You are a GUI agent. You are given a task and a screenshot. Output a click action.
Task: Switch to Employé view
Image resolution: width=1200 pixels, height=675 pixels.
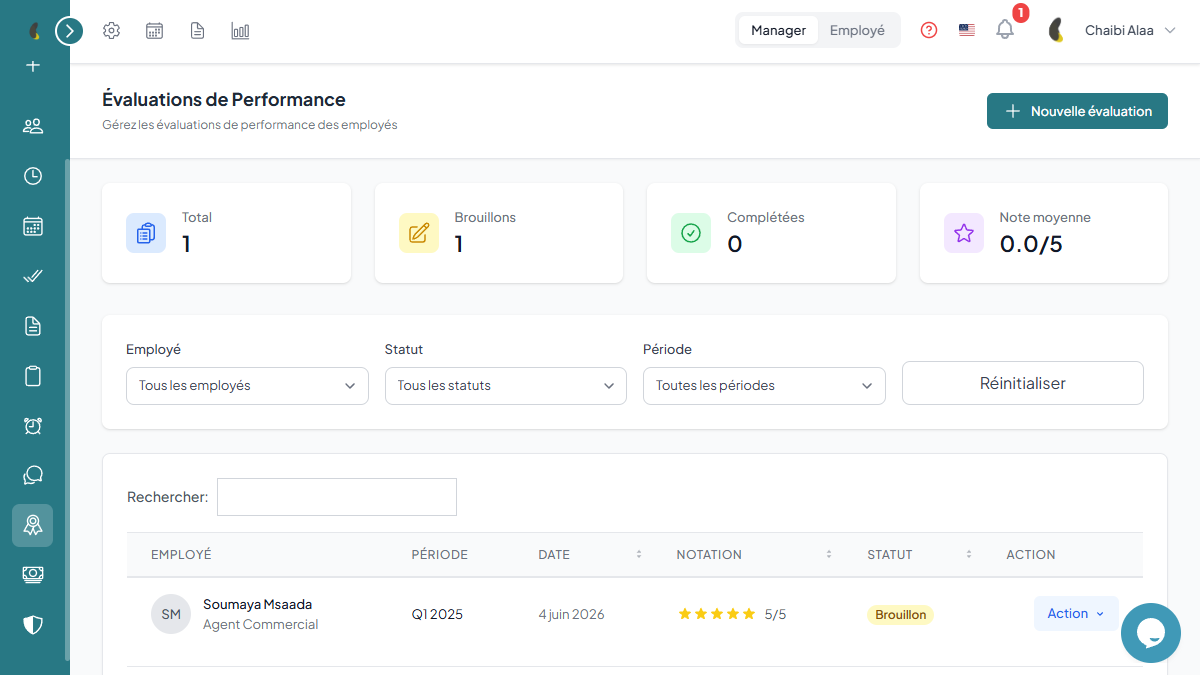[x=857, y=30]
